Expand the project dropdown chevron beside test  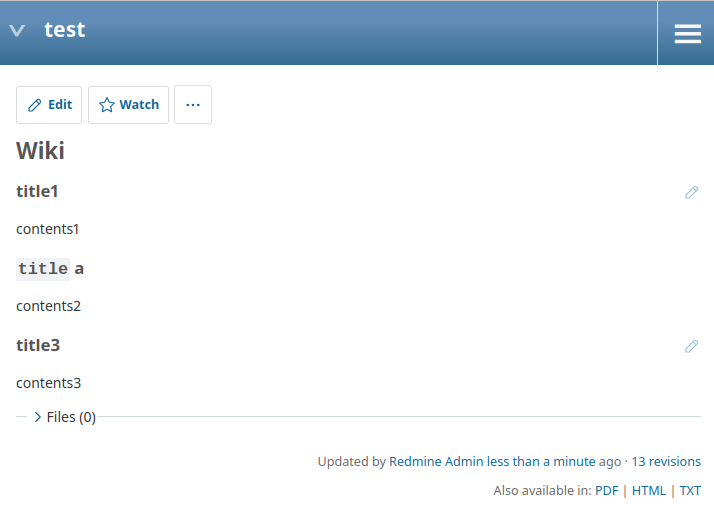click(x=17, y=31)
